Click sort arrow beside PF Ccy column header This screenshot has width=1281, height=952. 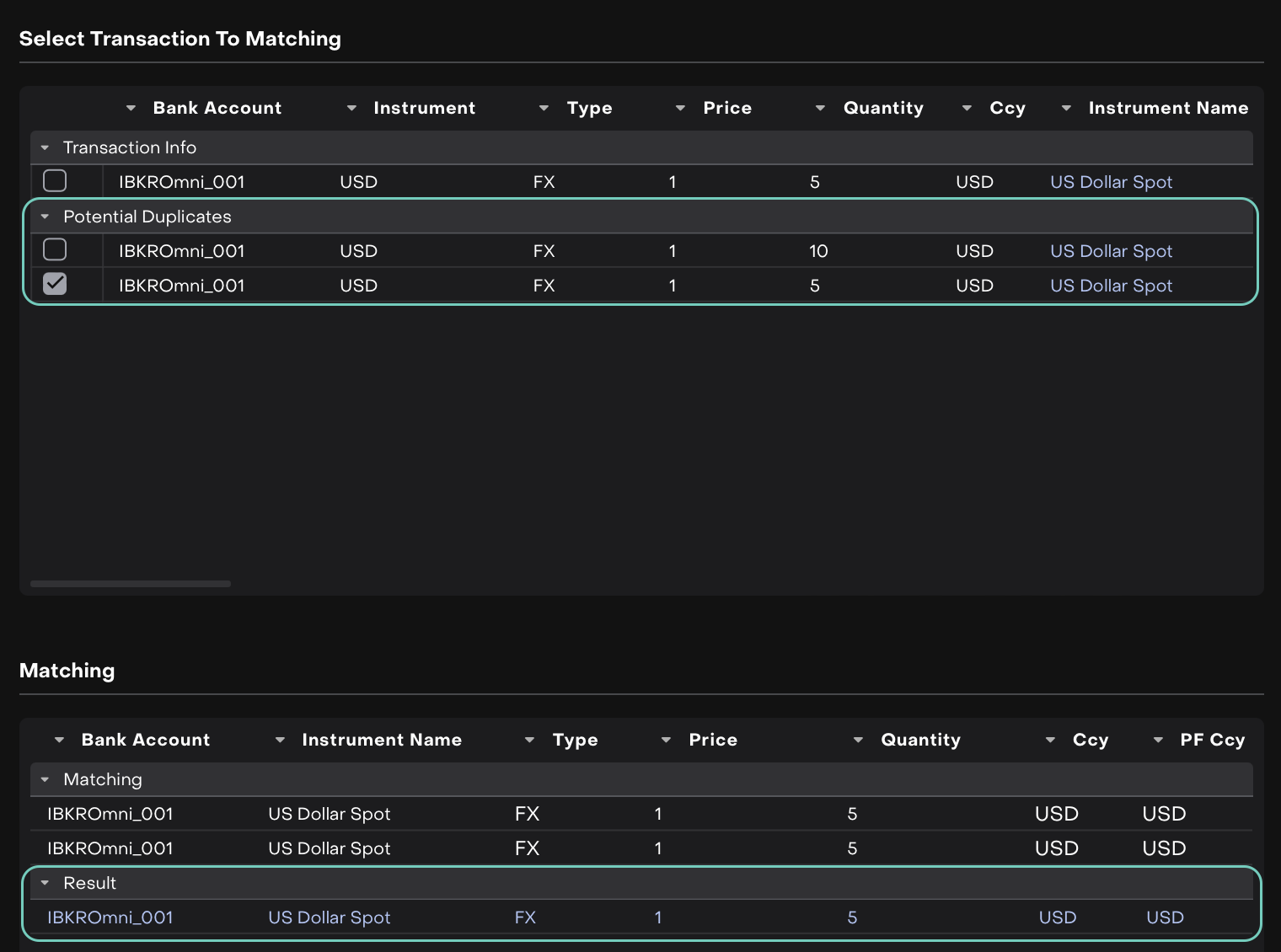pyautogui.click(x=1158, y=740)
